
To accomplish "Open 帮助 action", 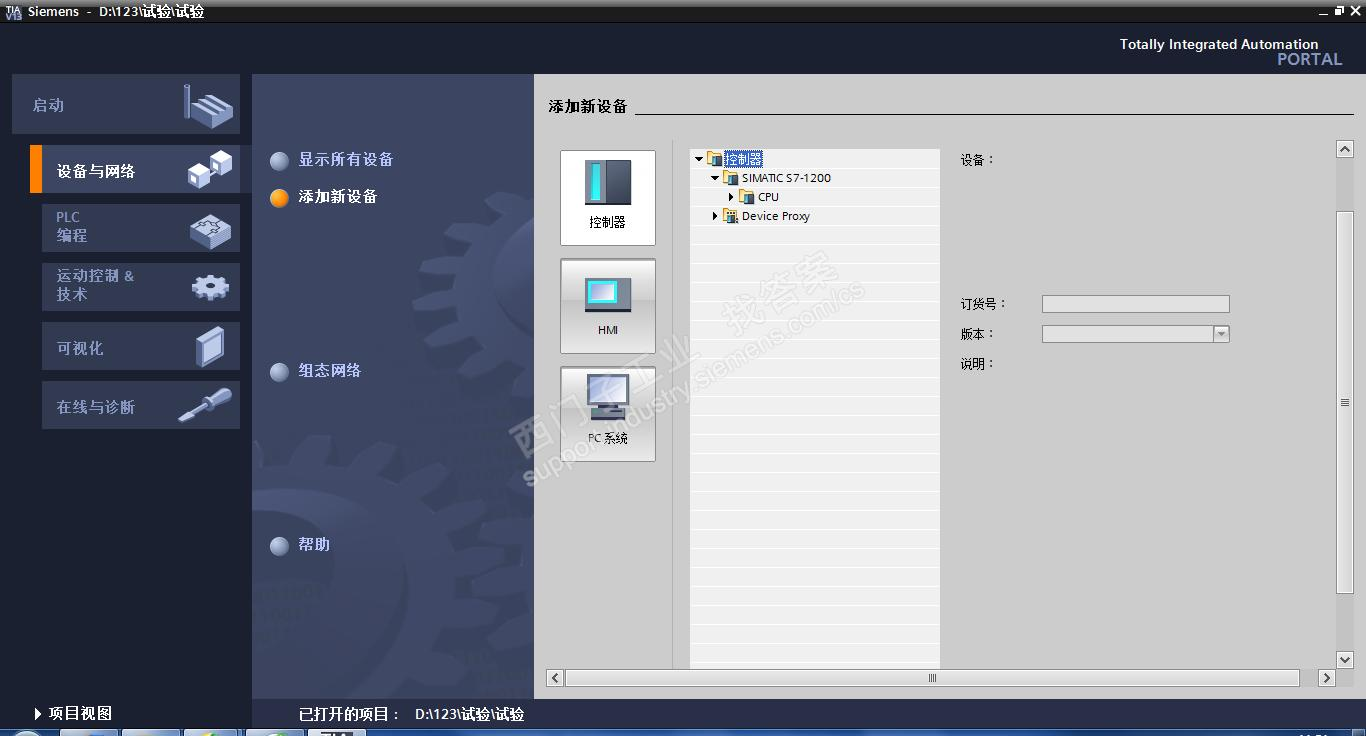I will [314, 544].
